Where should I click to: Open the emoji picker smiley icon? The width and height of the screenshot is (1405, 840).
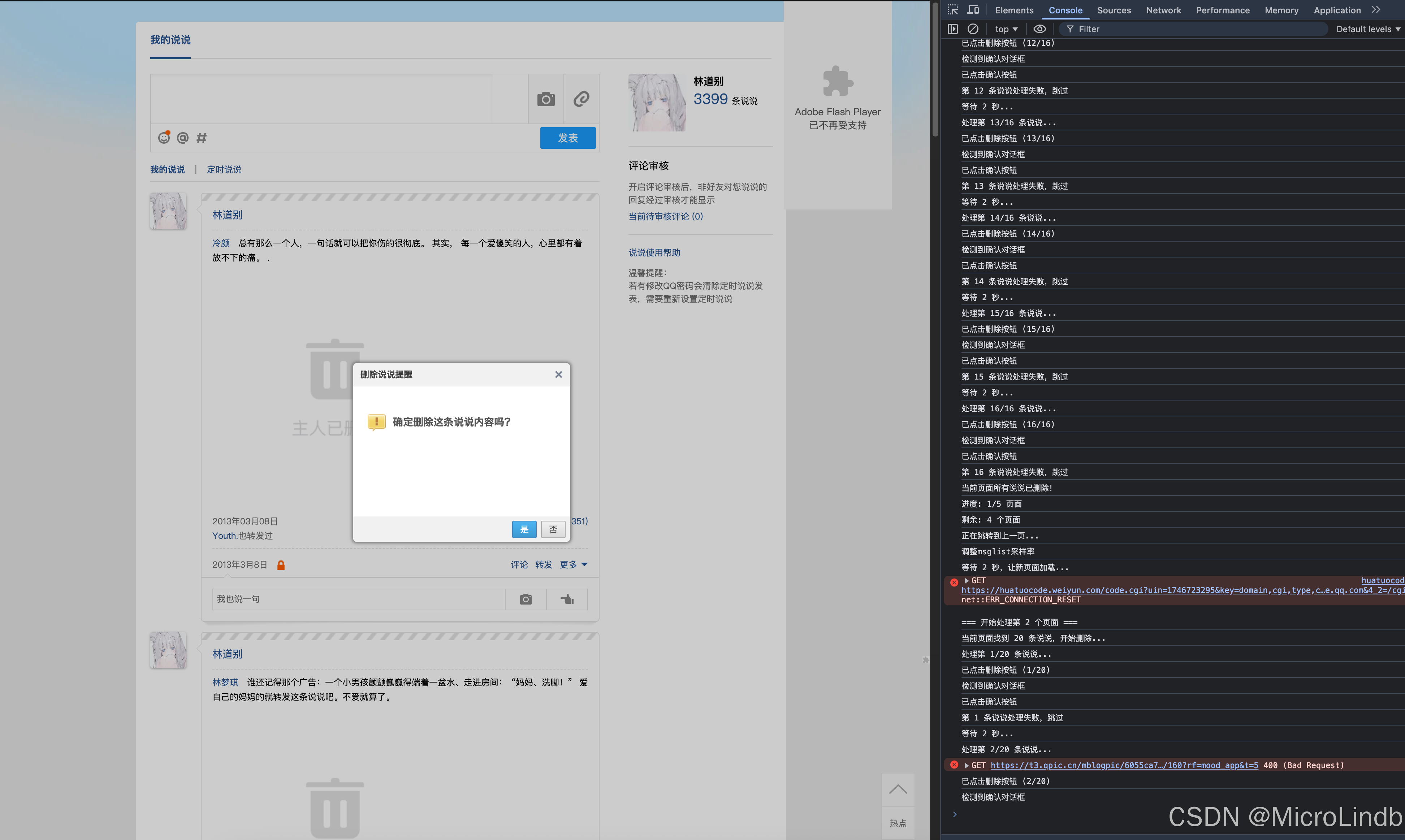point(164,138)
